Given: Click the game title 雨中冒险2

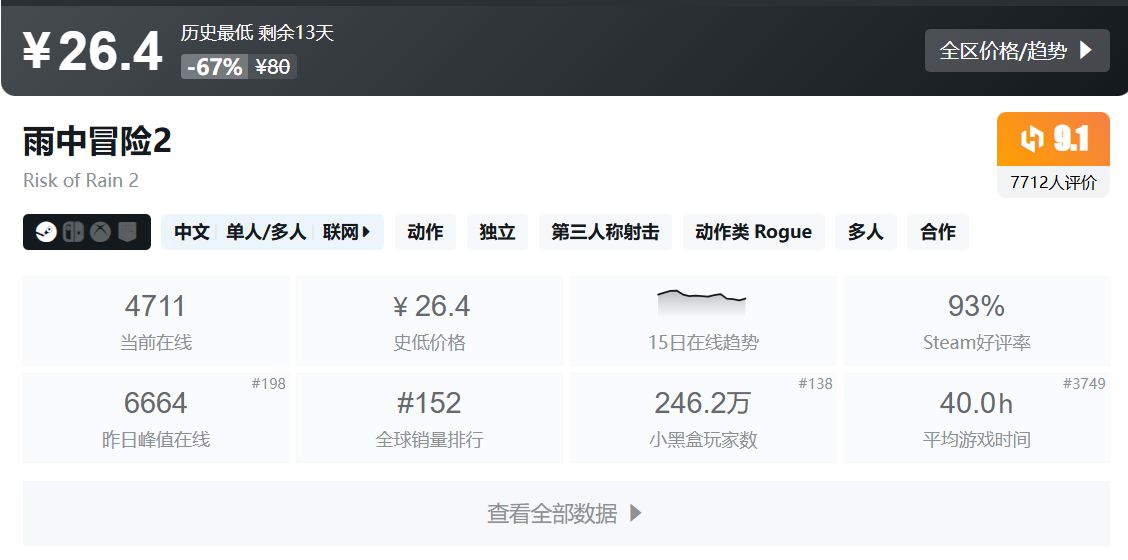Looking at the screenshot, I should tap(97, 142).
